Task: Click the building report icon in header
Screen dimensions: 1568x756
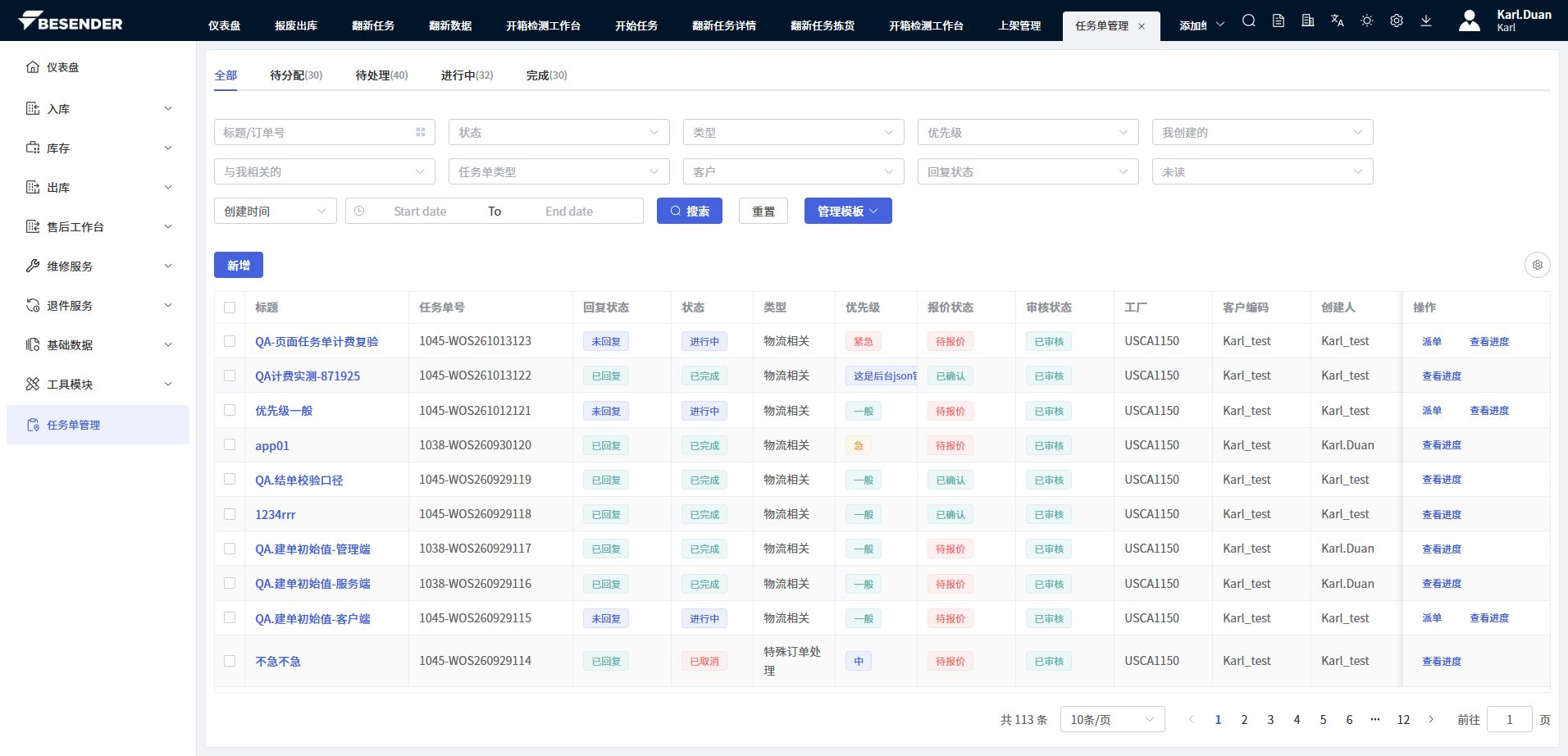Action: point(1307,21)
